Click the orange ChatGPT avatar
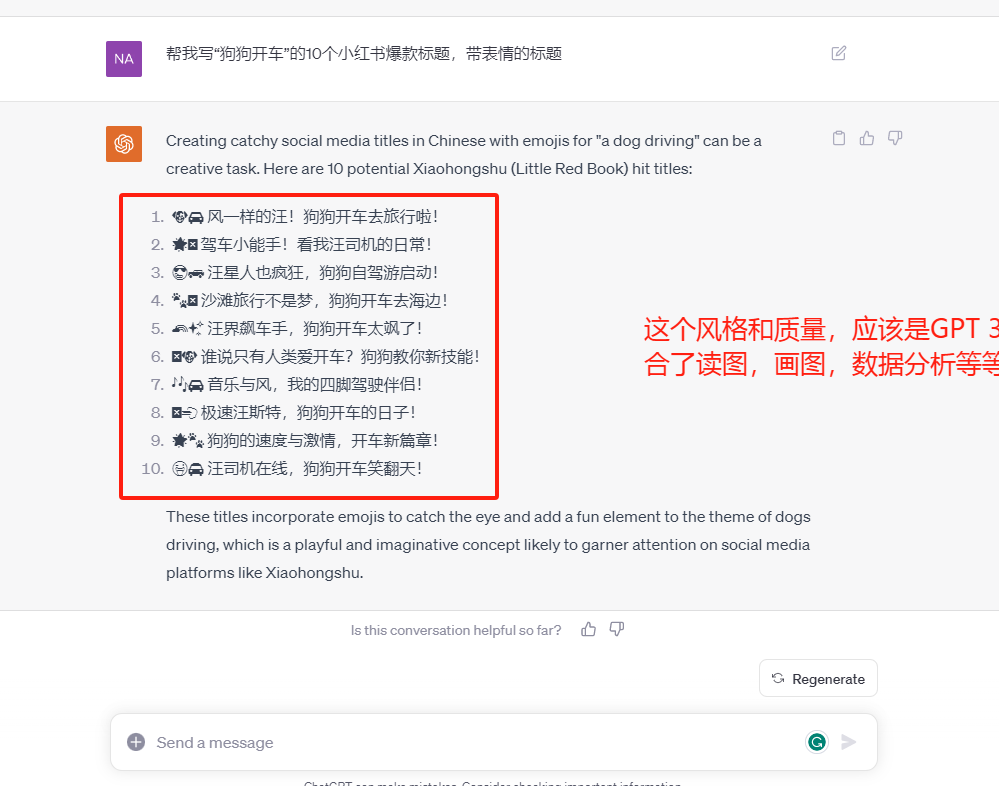The height and width of the screenshot is (786, 999). click(x=124, y=143)
